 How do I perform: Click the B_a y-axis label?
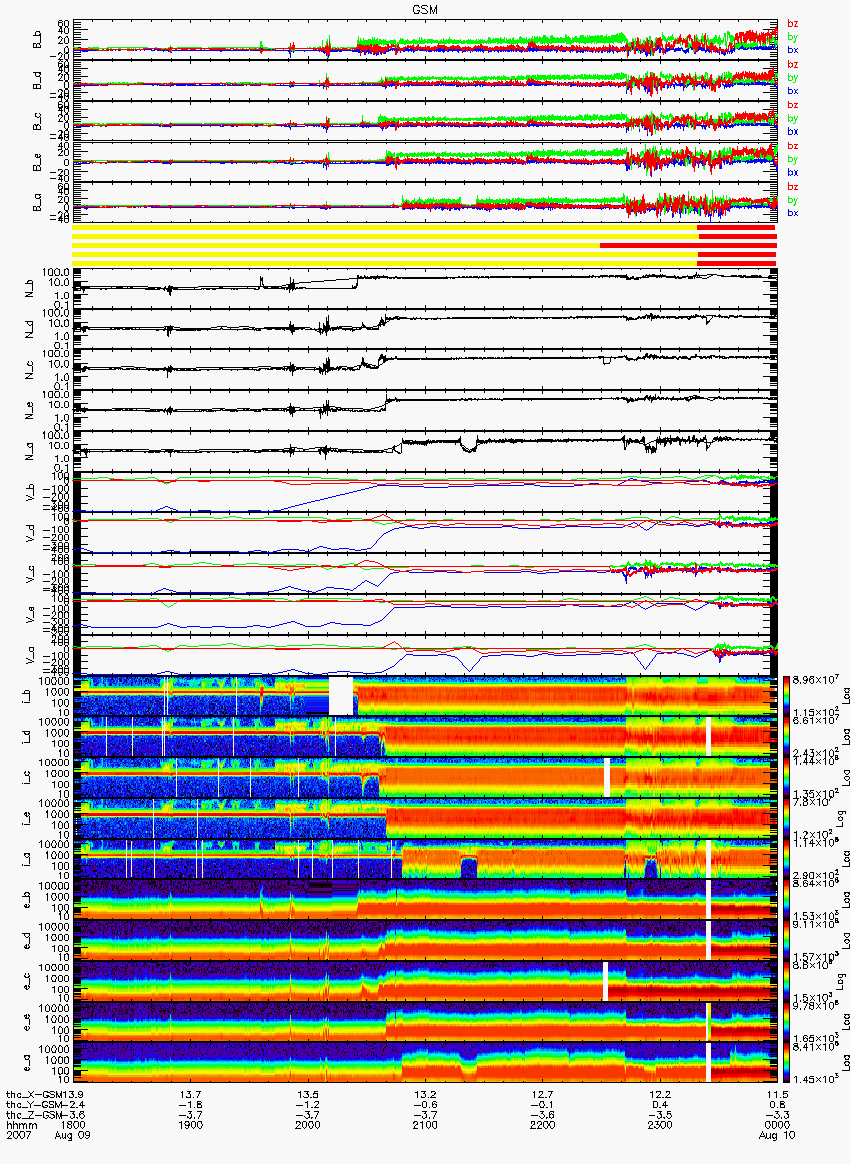(36, 203)
